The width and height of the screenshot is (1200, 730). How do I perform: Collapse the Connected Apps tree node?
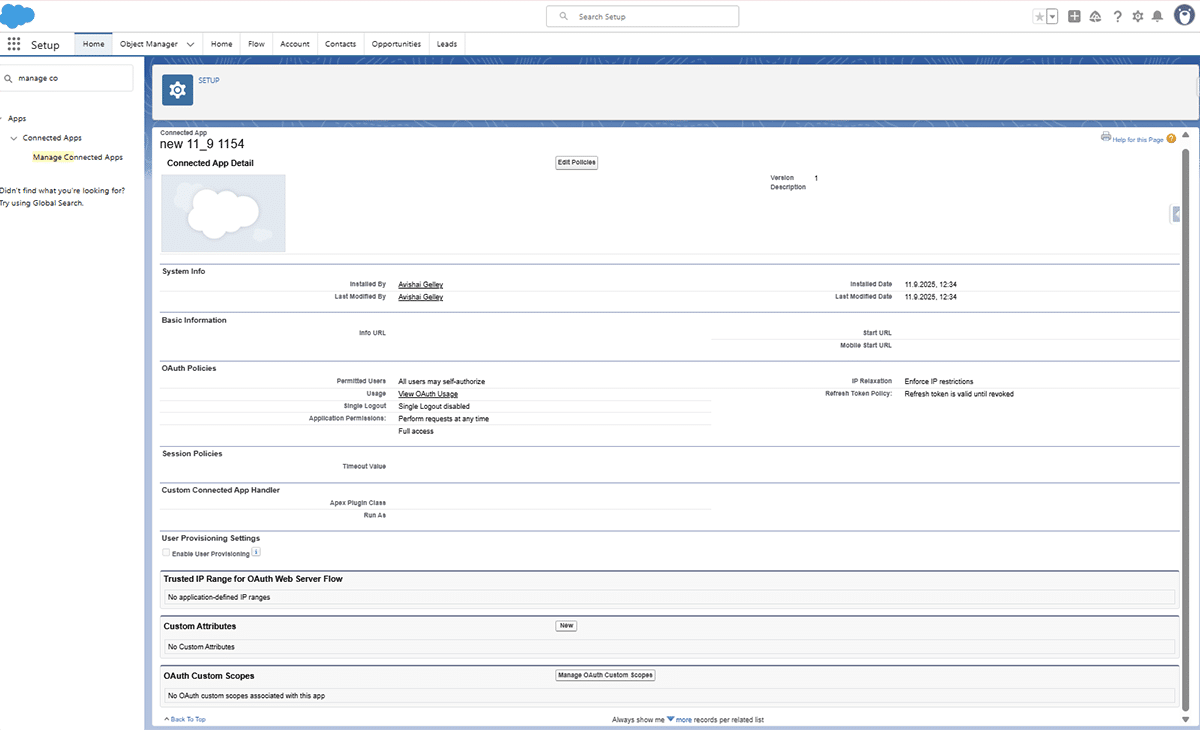click(x=14, y=138)
